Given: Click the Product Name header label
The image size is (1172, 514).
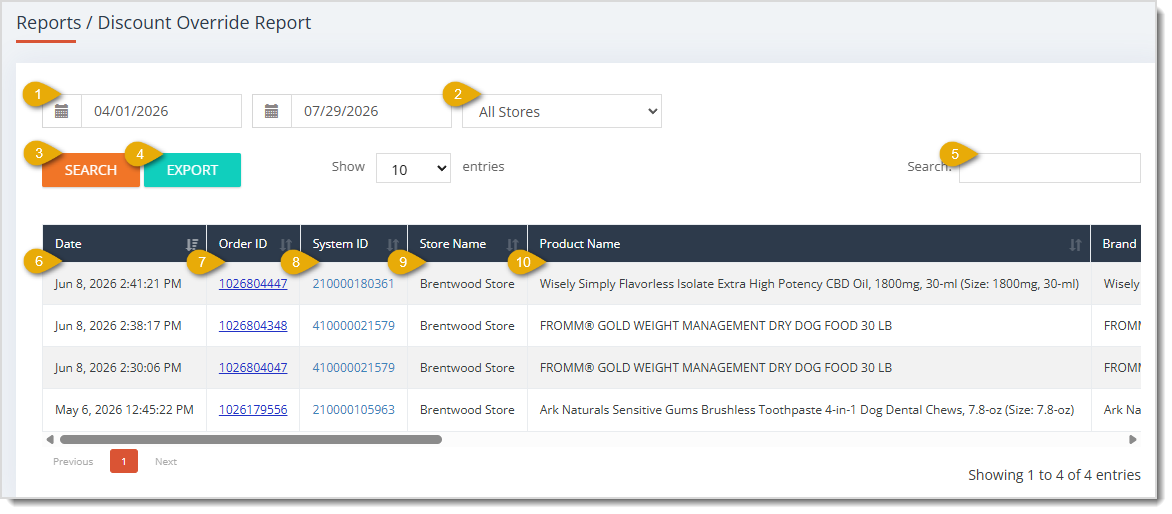Looking at the screenshot, I should point(579,244).
